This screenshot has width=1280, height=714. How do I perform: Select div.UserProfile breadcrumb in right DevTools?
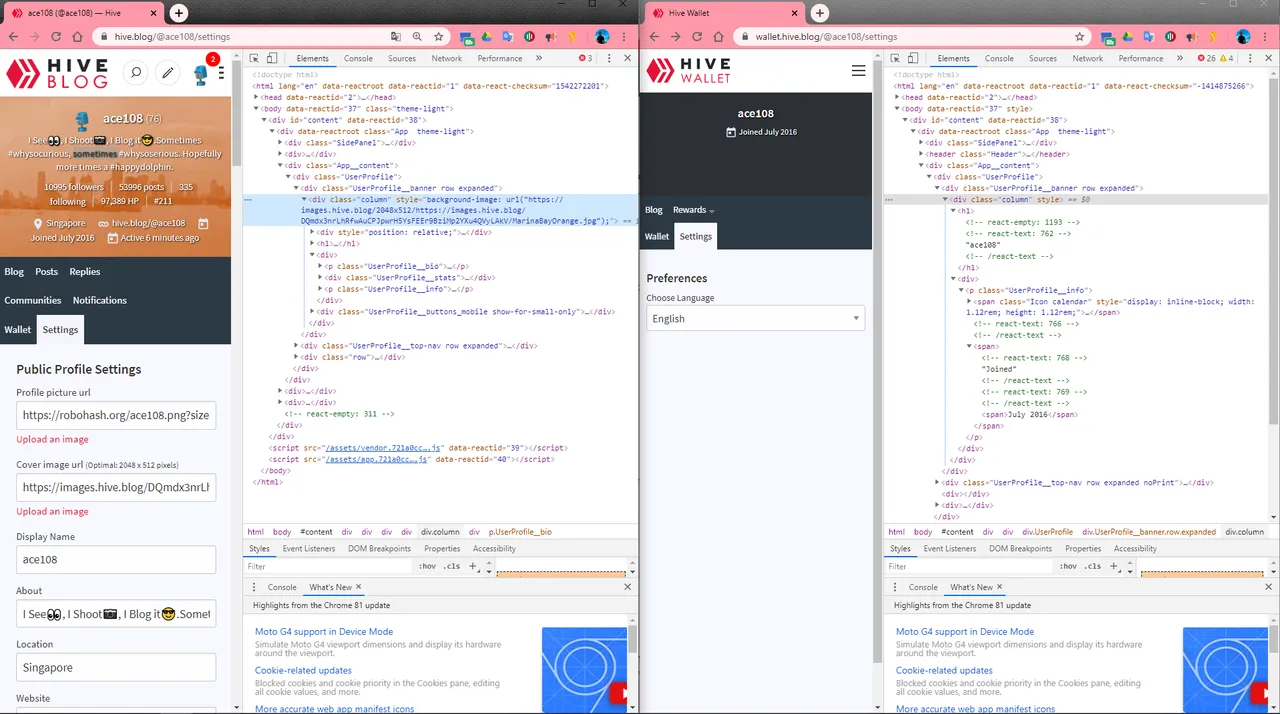pos(1047,532)
